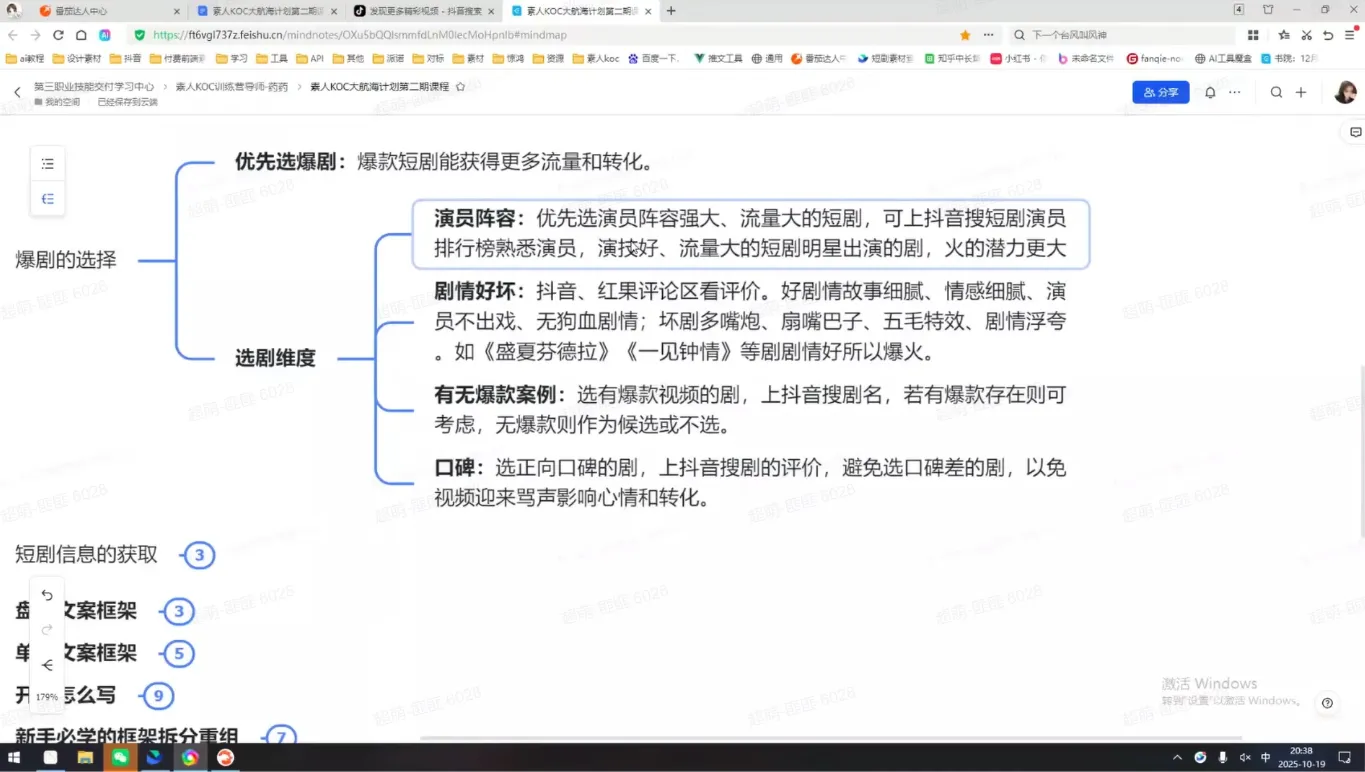Click the 179% zoom level indicator
Screen dimensions: 1365x772
tap(46, 695)
